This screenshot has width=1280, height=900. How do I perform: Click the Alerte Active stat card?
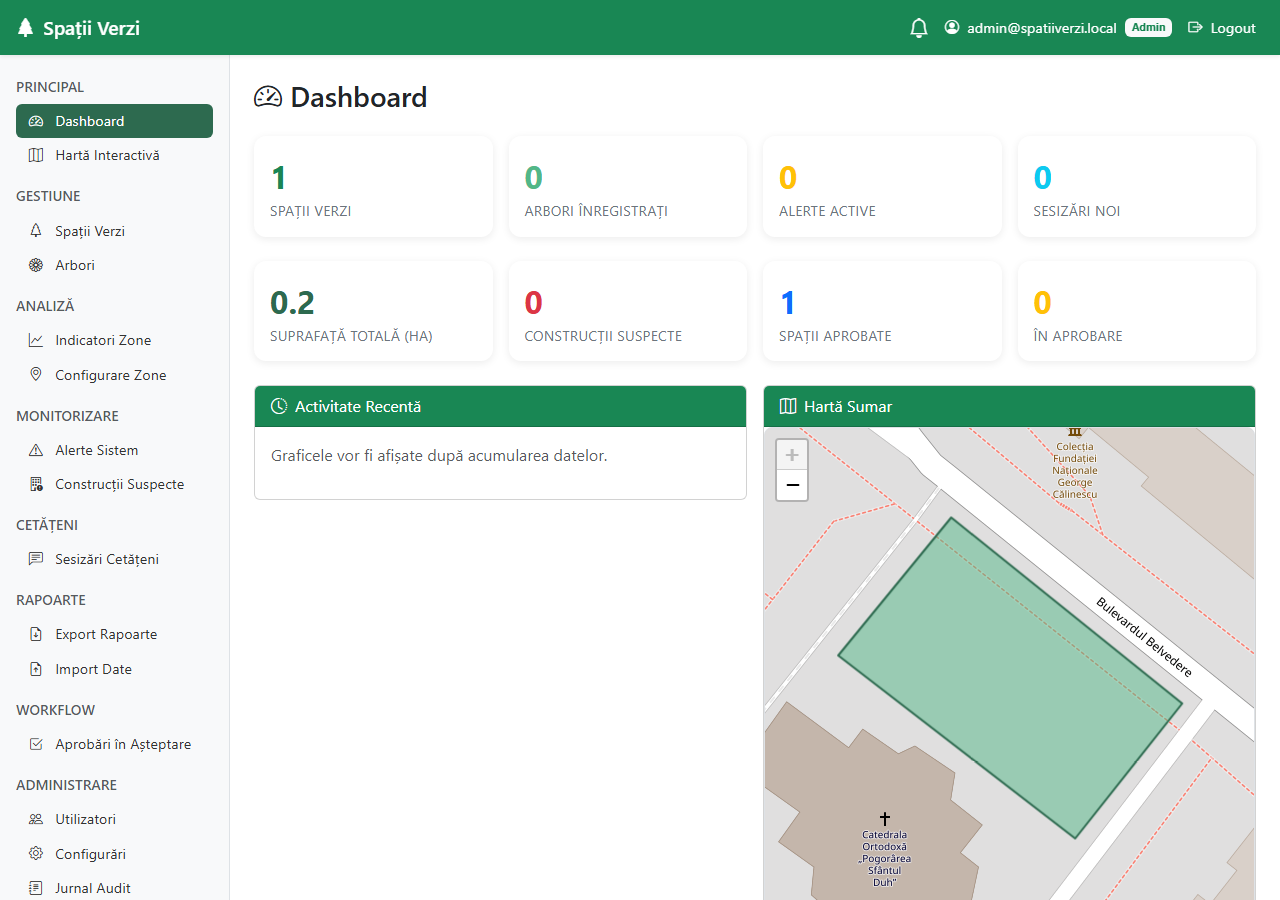(x=882, y=187)
